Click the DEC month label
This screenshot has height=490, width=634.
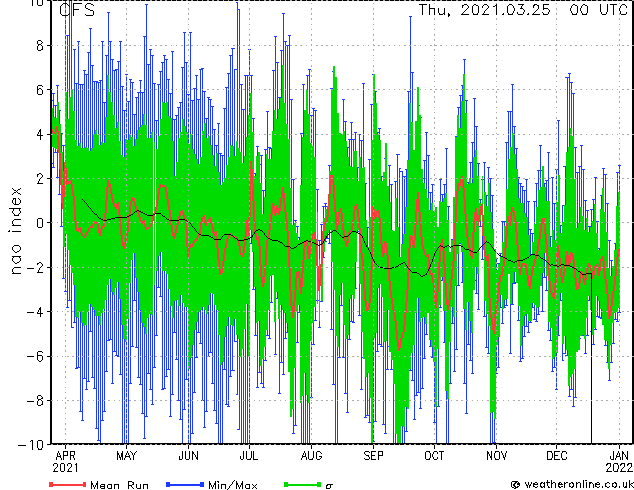(x=557, y=456)
